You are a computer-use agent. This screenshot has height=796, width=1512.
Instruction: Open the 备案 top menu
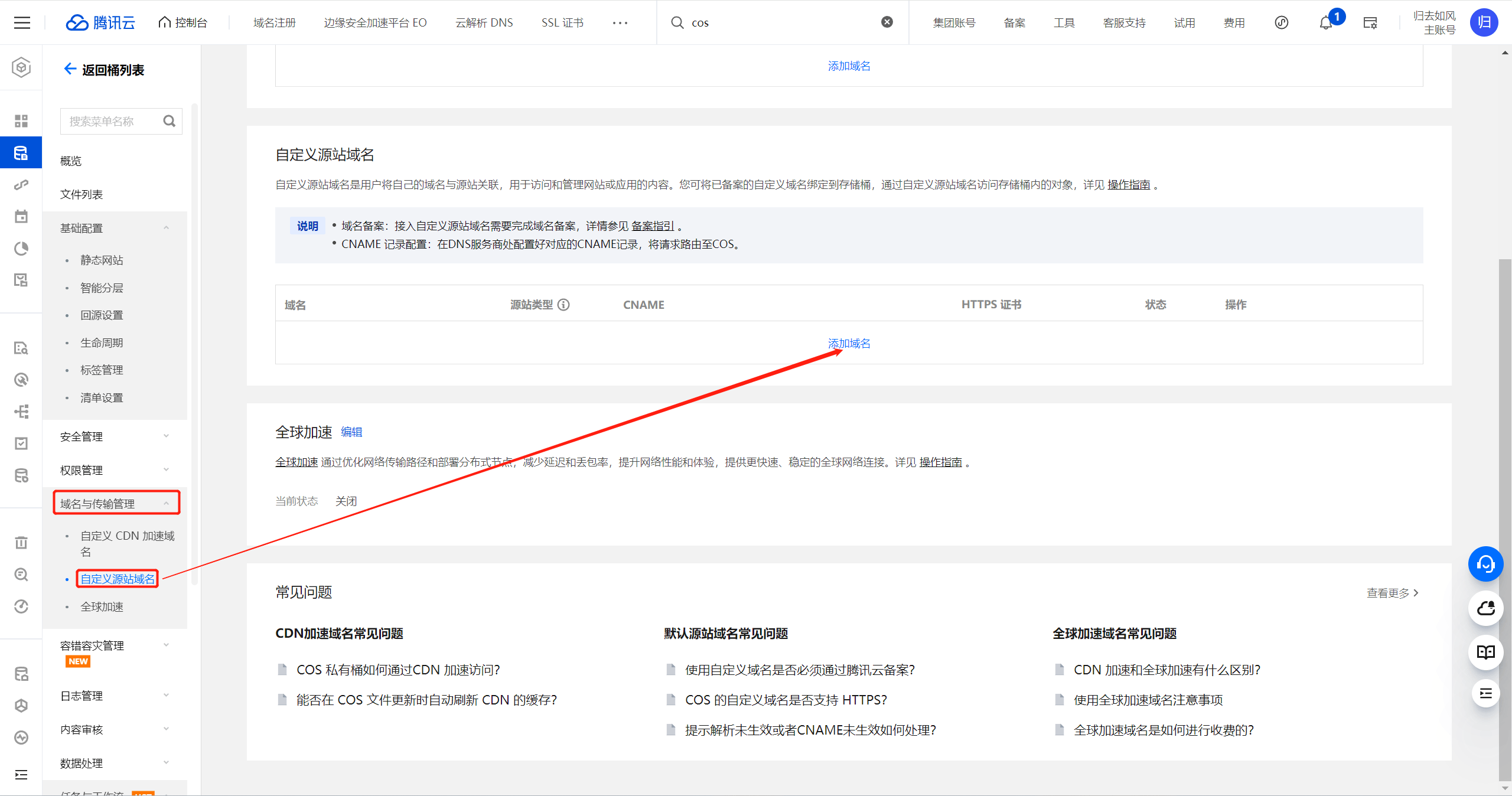click(x=1015, y=22)
